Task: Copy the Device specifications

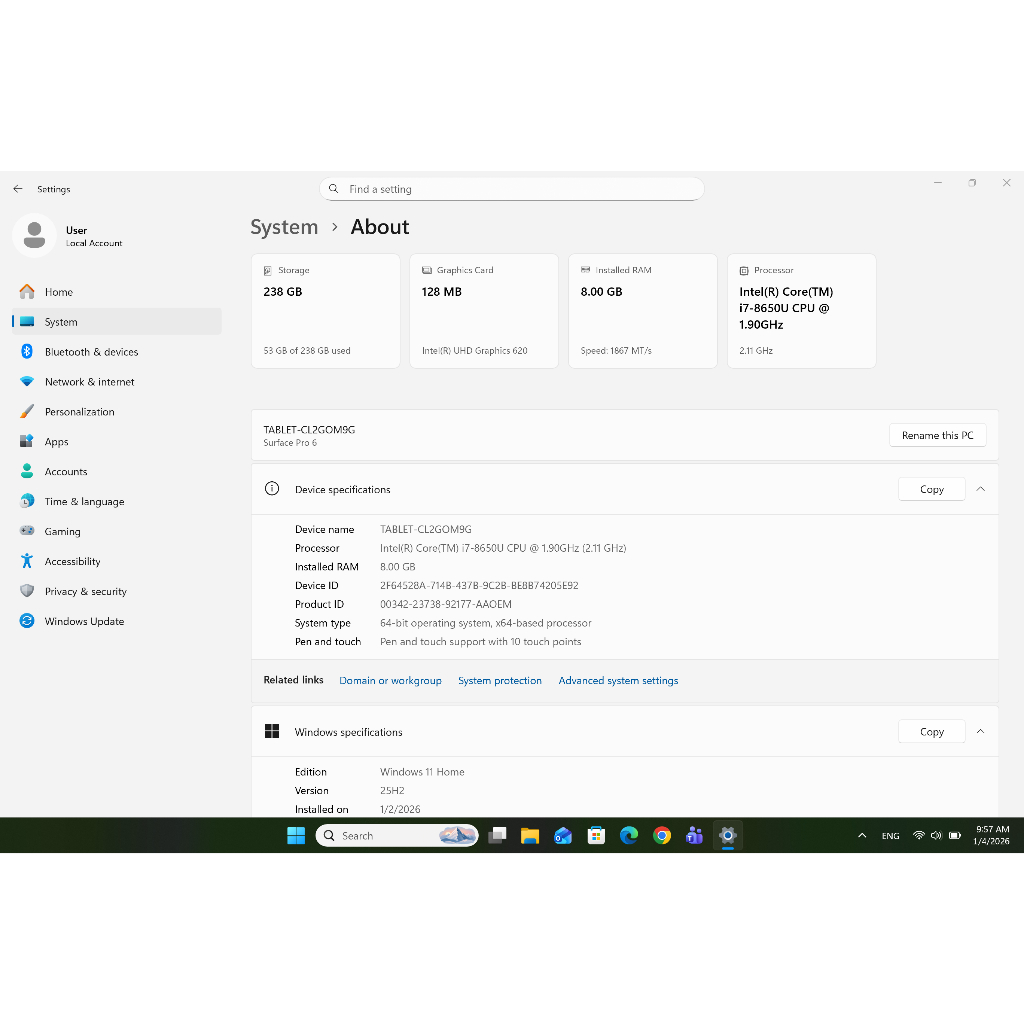Action: 931,489
